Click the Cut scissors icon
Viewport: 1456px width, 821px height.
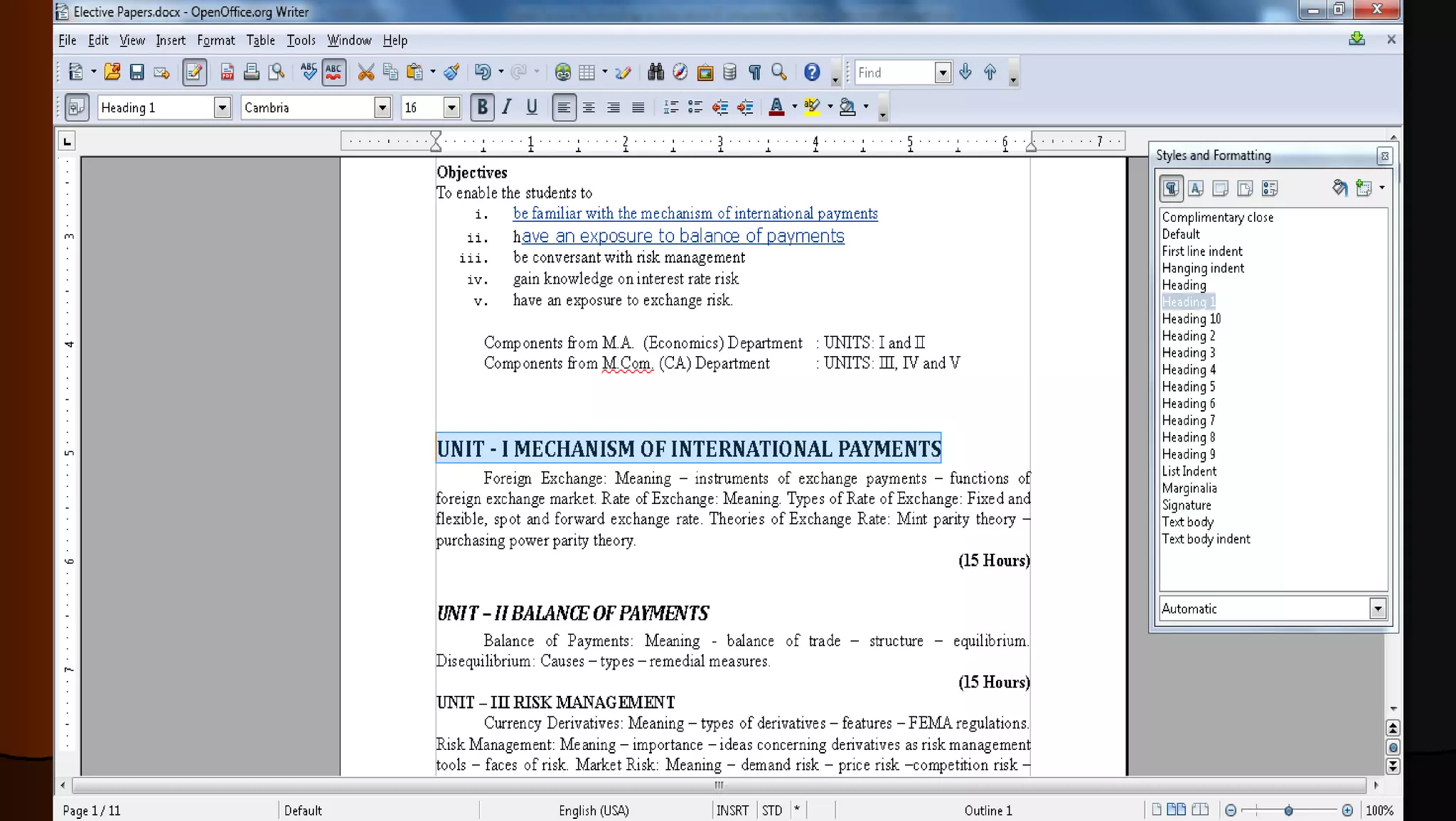(365, 72)
